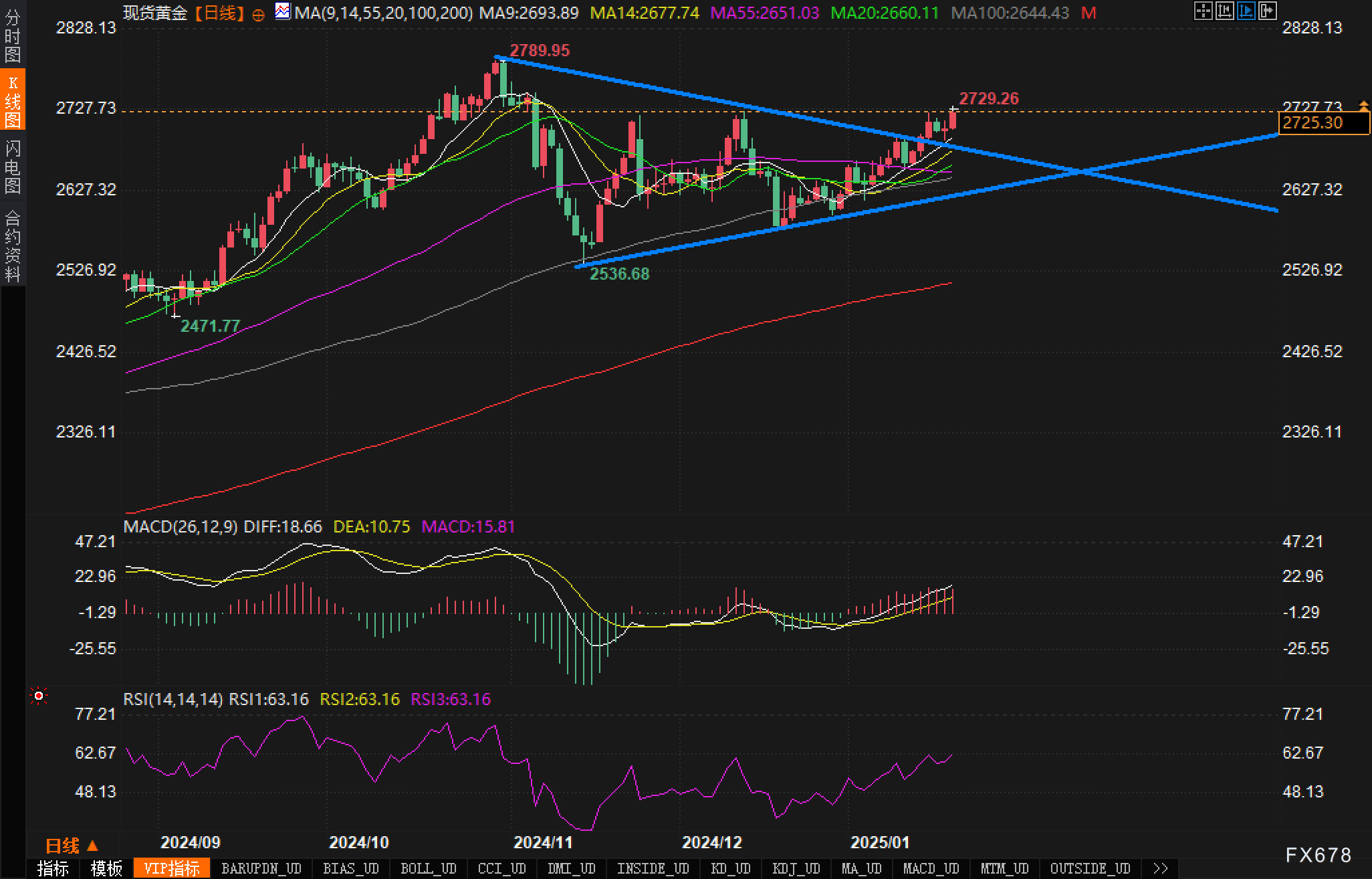This screenshot has width=1372, height=879.
Task: Click the orange double-up arrow near price axis
Action: 1363,105
